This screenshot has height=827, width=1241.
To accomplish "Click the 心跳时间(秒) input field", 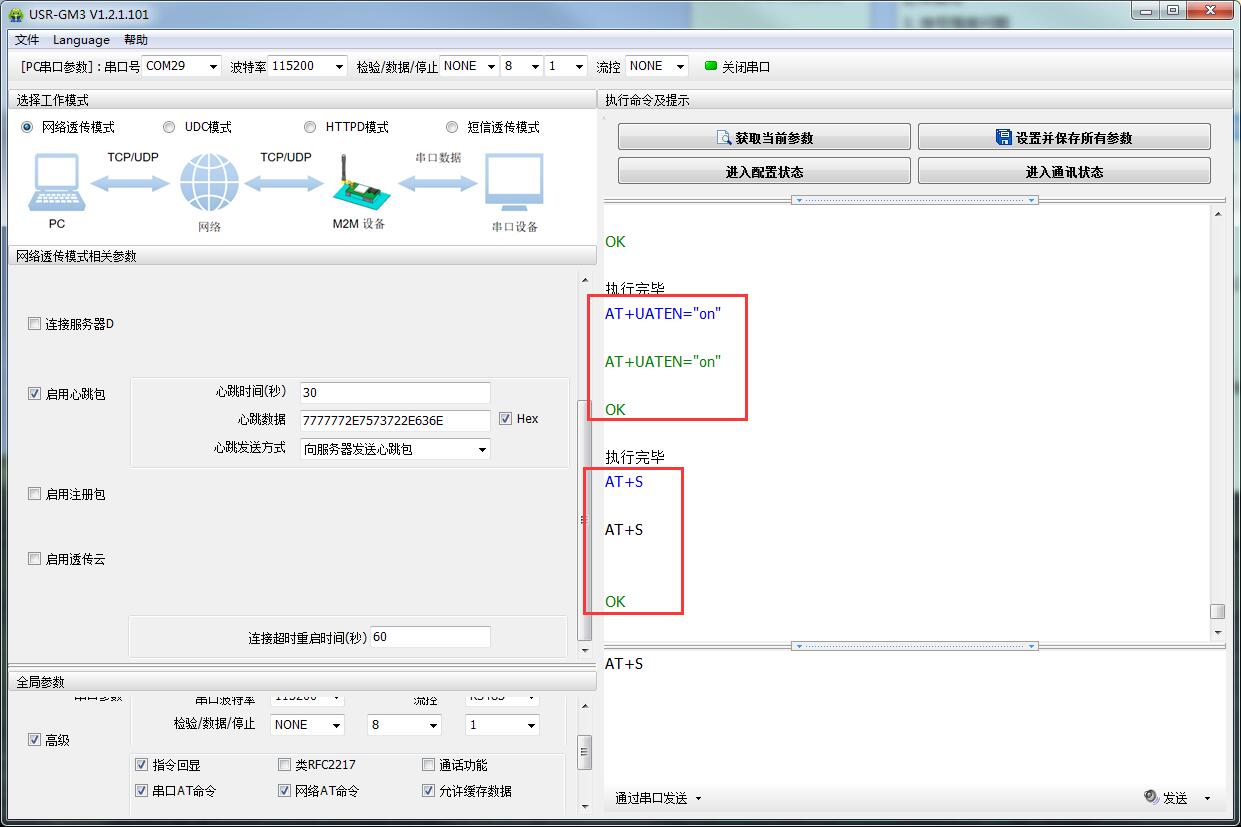I will tap(395, 393).
